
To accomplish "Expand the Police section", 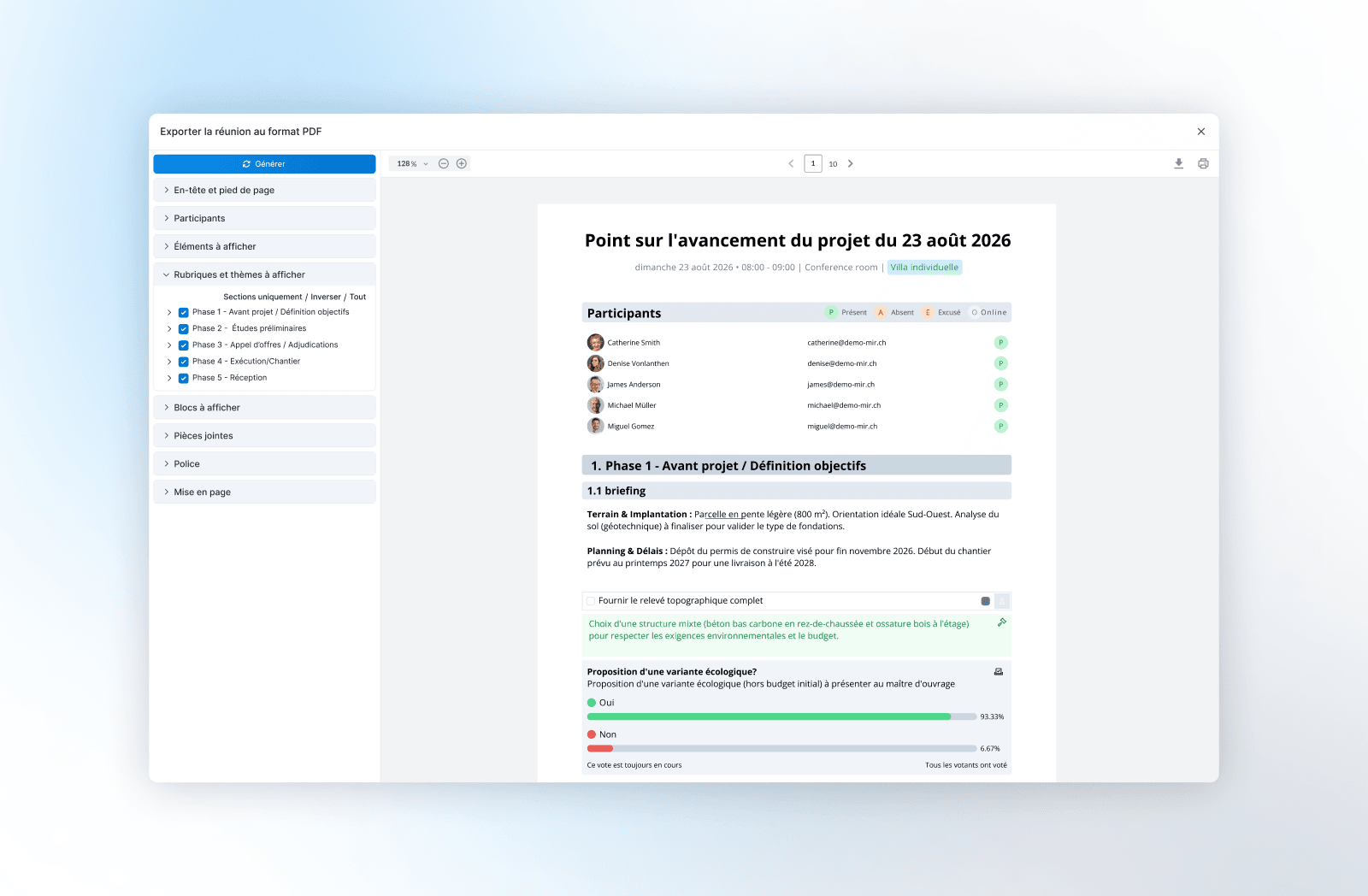I will 264,463.
